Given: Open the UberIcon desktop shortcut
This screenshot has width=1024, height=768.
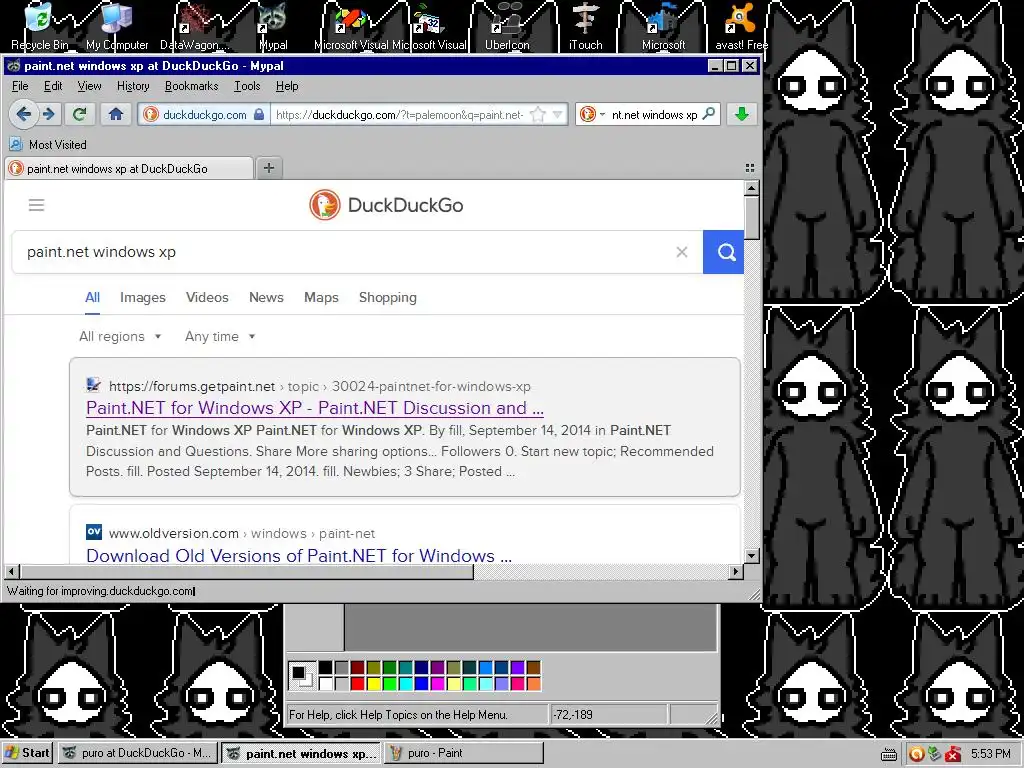Looking at the screenshot, I should [507, 27].
